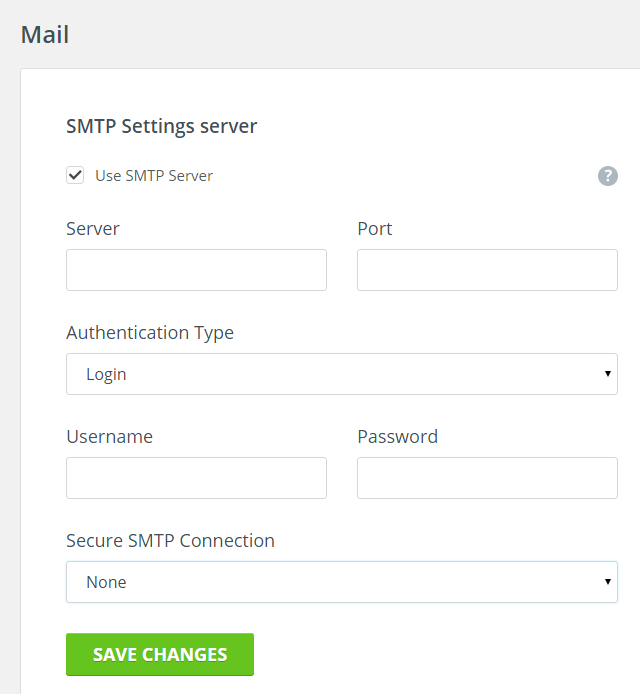This screenshot has height=694, width=640.
Task: Click the Secure SMTP Connection dropdown arrow
Action: click(x=608, y=582)
